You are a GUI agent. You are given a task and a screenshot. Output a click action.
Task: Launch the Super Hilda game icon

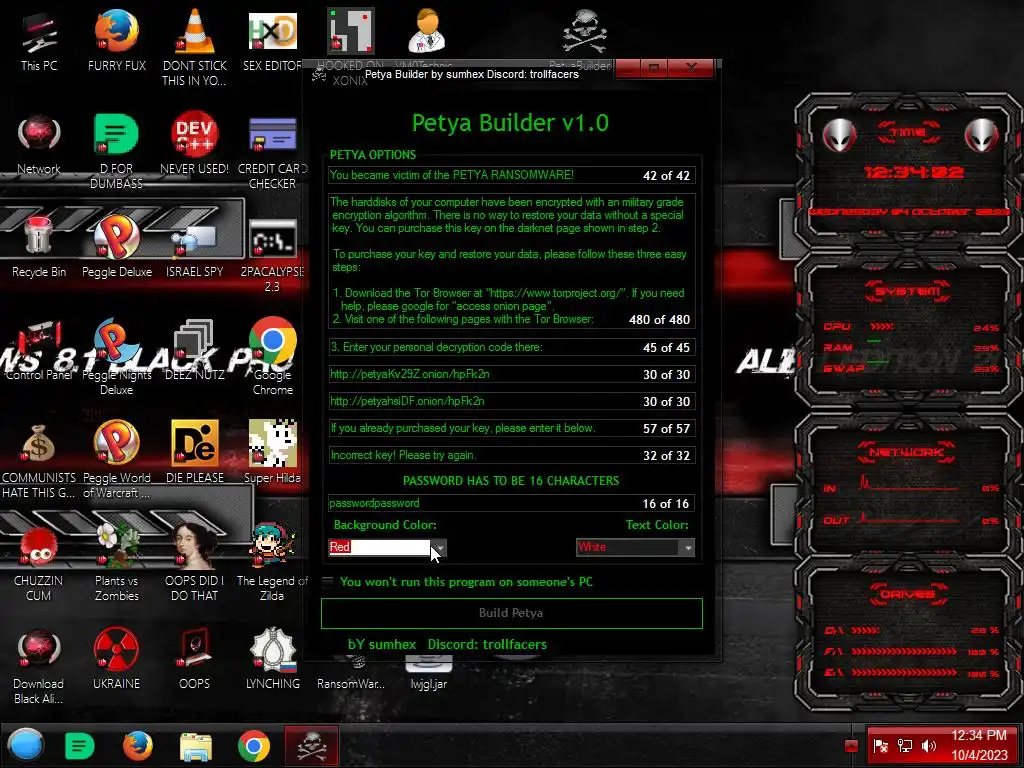click(x=272, y=453)
